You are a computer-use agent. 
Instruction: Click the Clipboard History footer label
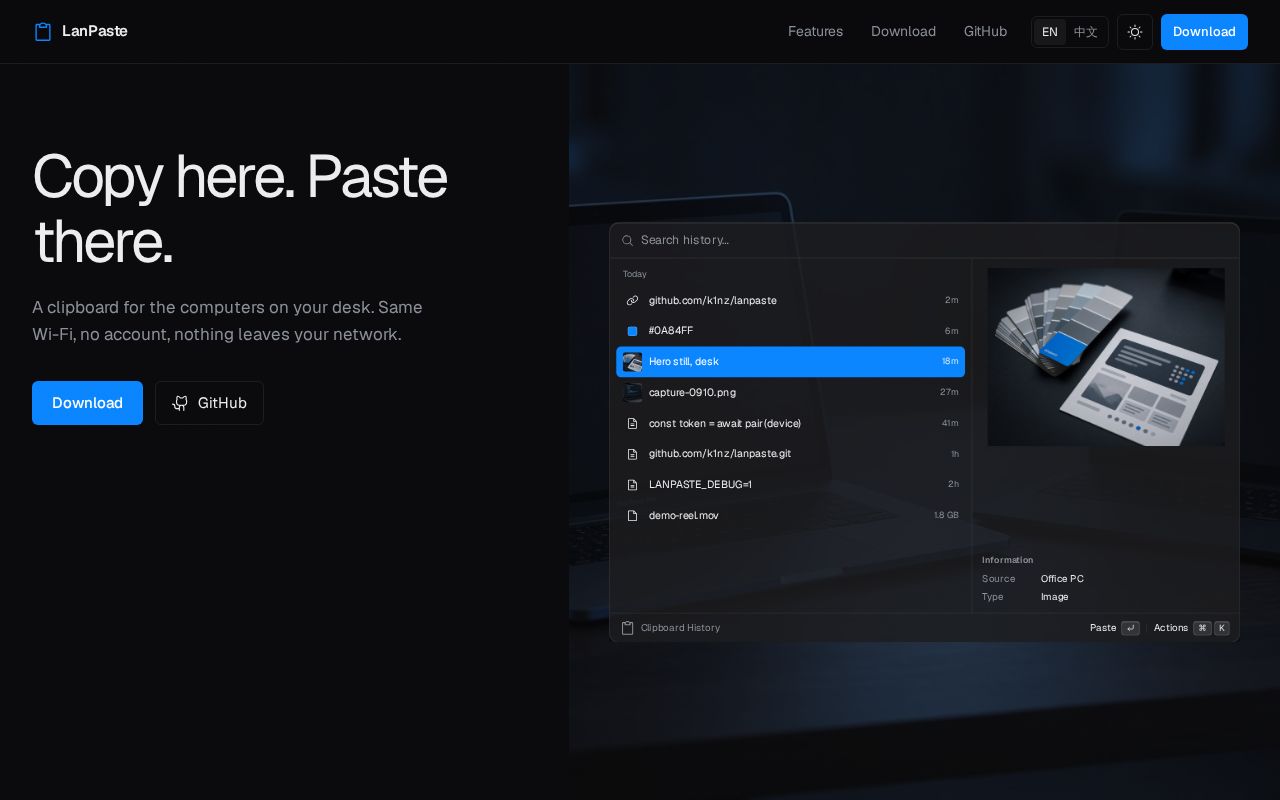[680, 628]
